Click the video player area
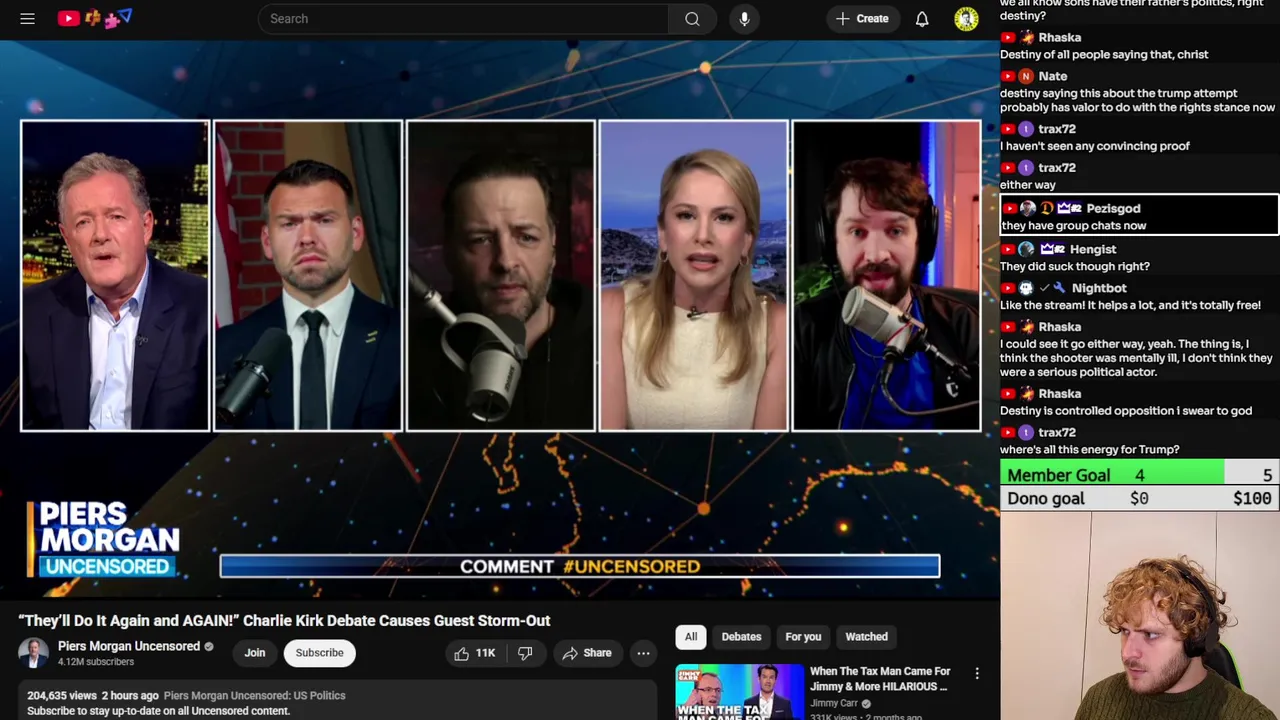The image size is (1280, 720). (x=500, y=318)
